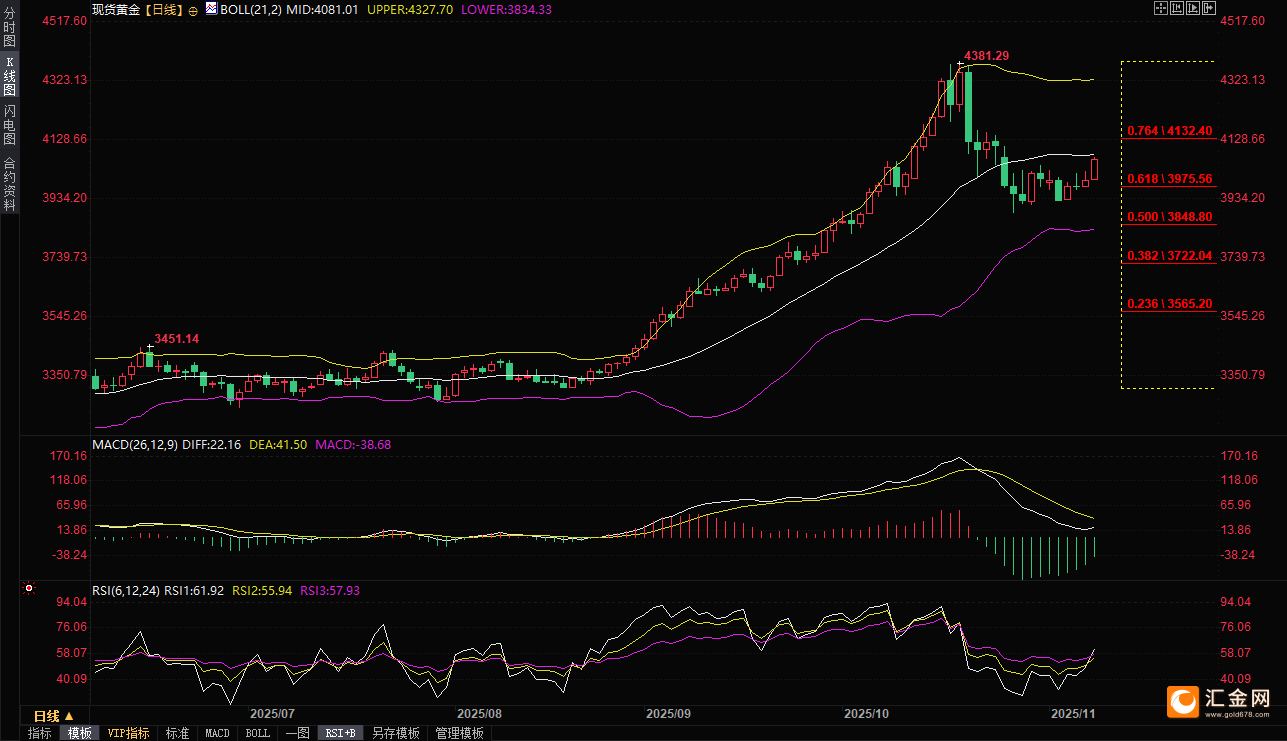
Task: Click the circled plus icon beside 日线 title
Action: point(193,9)
